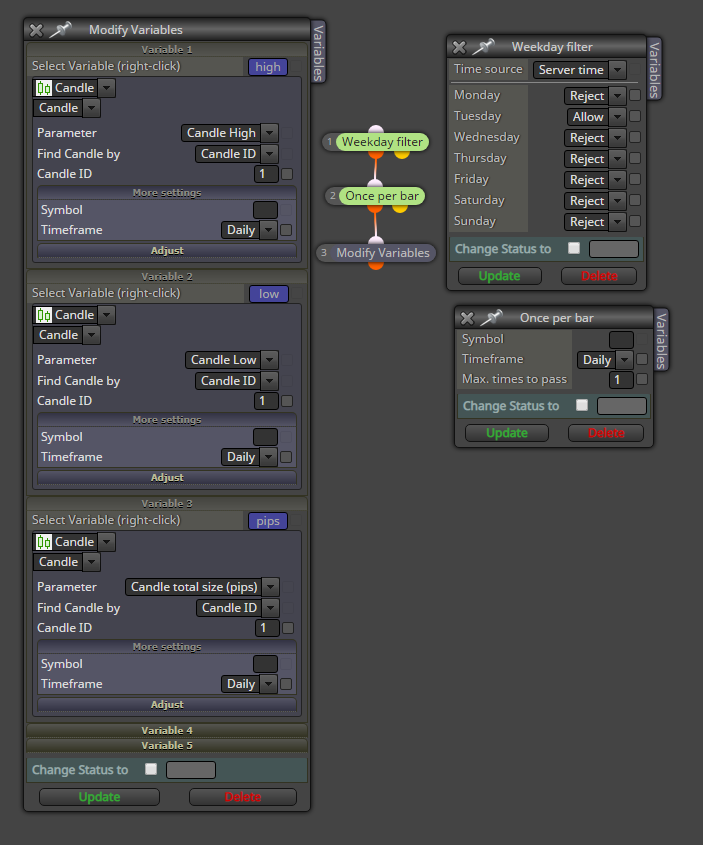Close the Modify Variables panel
The height and width of the screenshot is (845, 703).
click(x=36, y=30)
